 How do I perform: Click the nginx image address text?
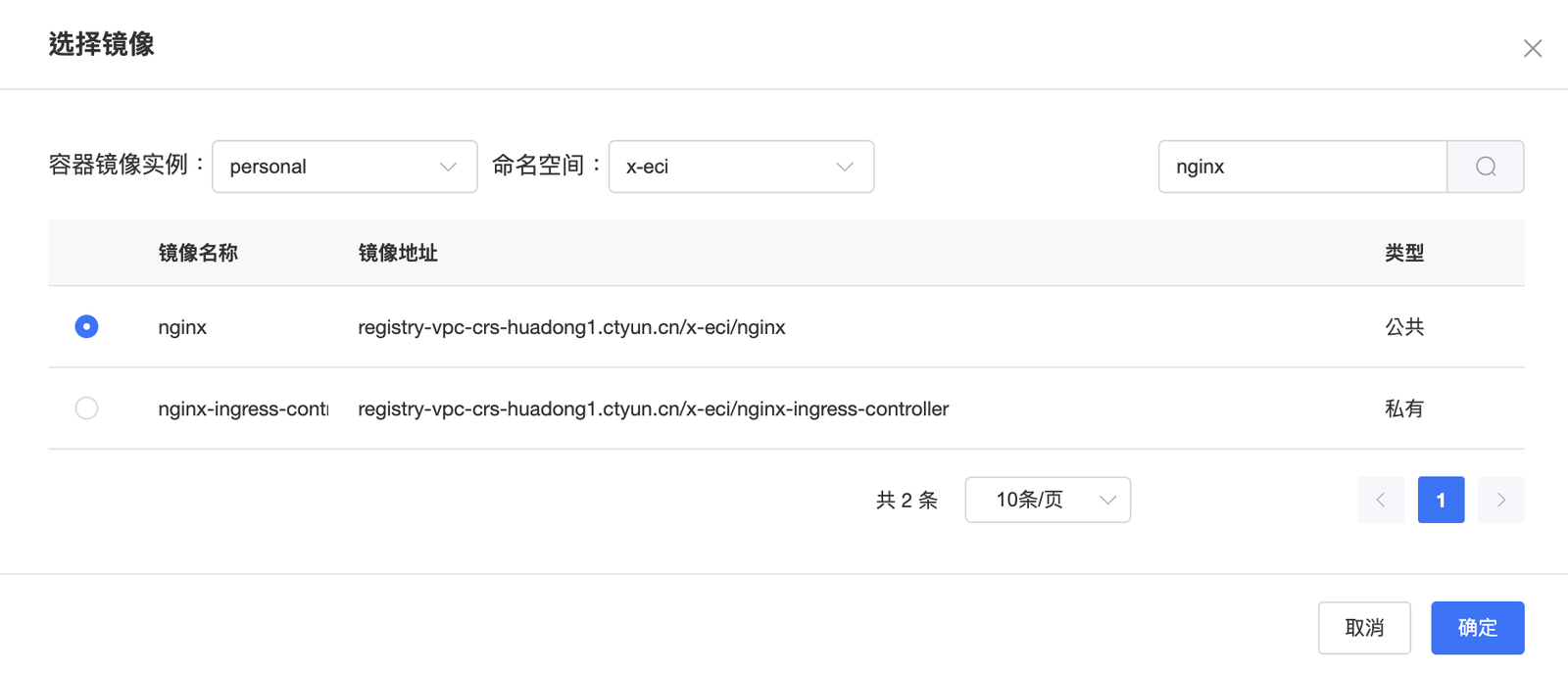[571, 327]
